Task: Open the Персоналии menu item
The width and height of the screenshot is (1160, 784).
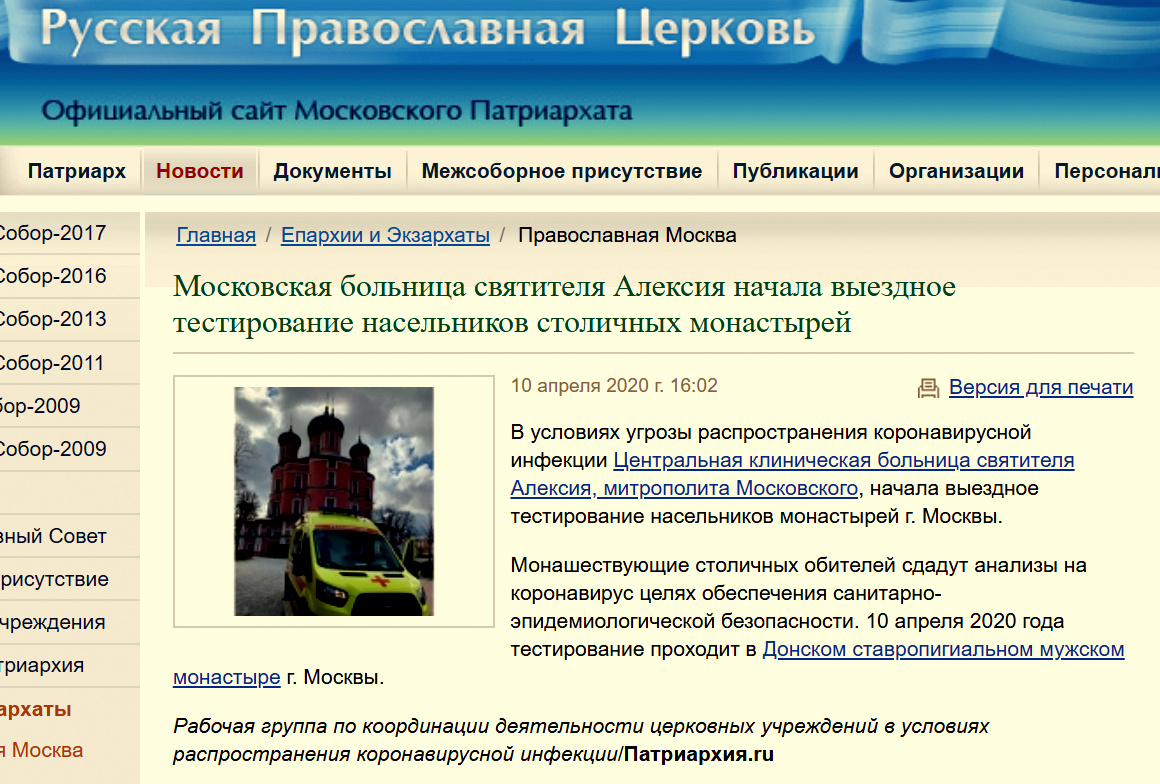Action: (x=1107, y=171)
